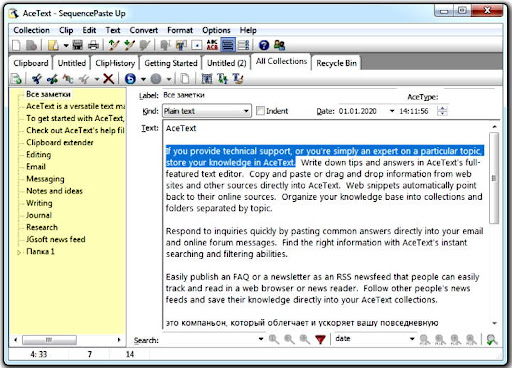Open the Format menu

tap(180, 30)
